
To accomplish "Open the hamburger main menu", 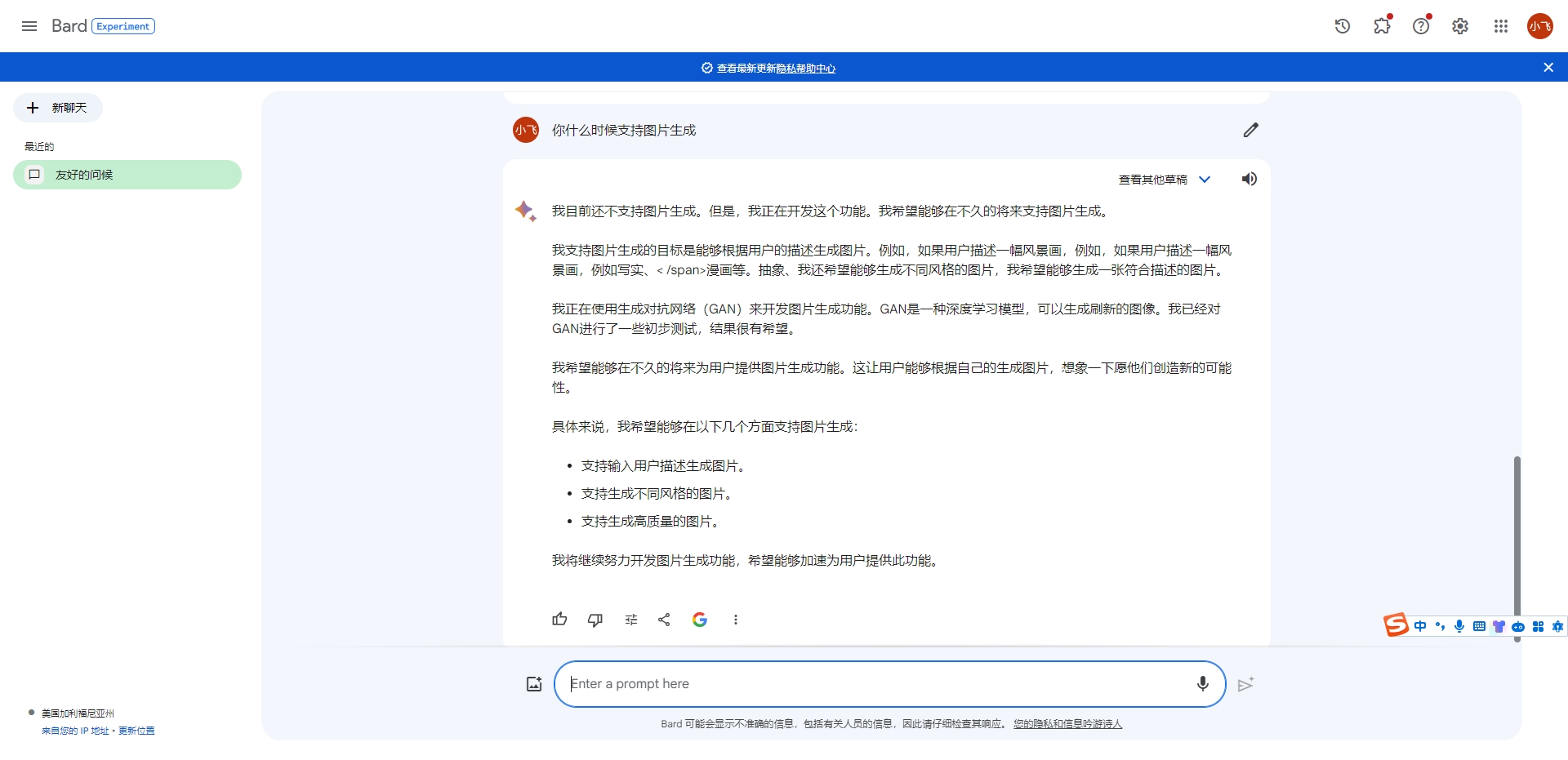I will pyautogui.click(x=29, y=26).
